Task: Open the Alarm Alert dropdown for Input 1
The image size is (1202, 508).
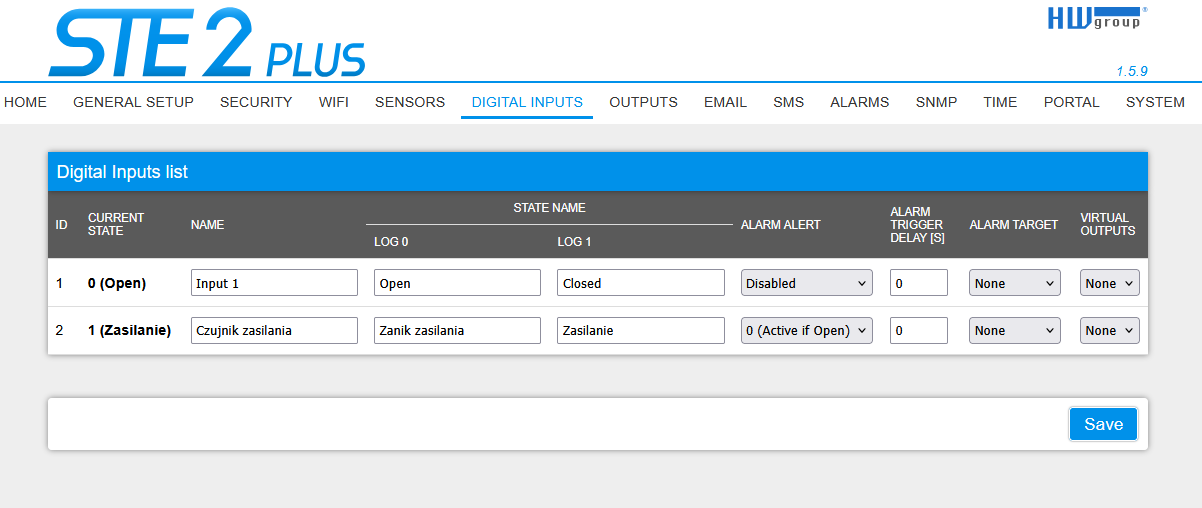Action: 806,283
